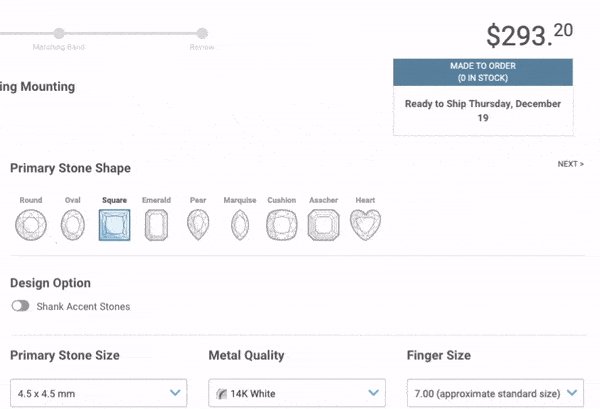Select the Emerald stone shape icon
Viewport: 600px width, 409px height.
pyautogui.click(x=156, y=225)
